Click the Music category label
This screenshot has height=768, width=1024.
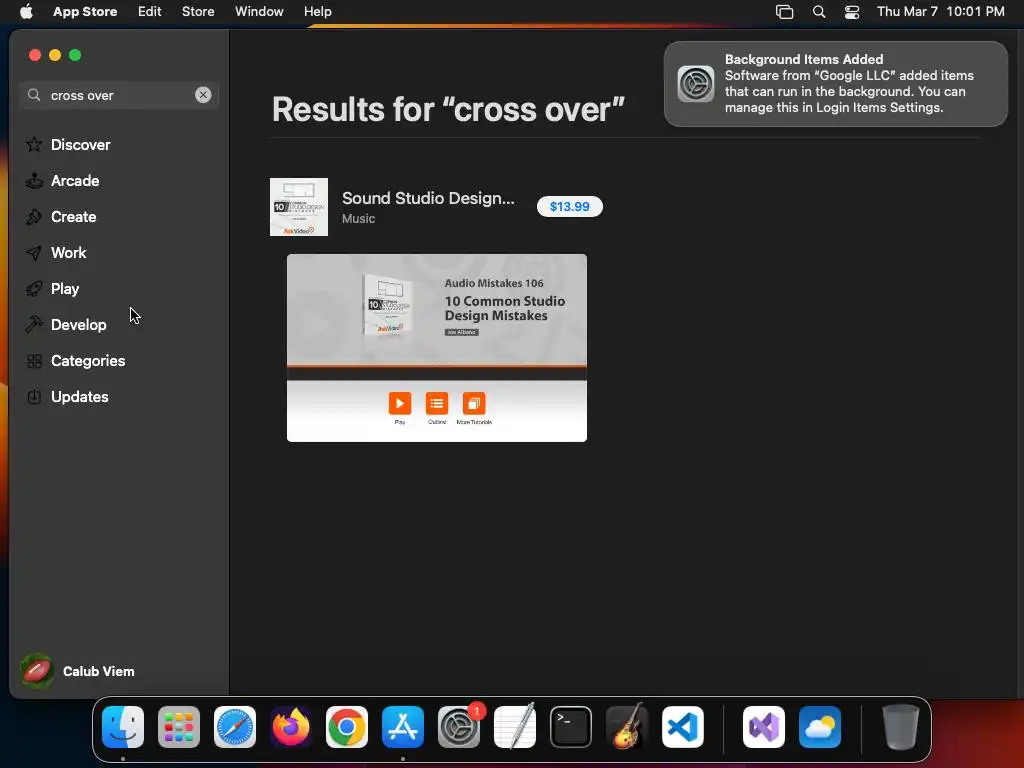(x=359, y=219)
